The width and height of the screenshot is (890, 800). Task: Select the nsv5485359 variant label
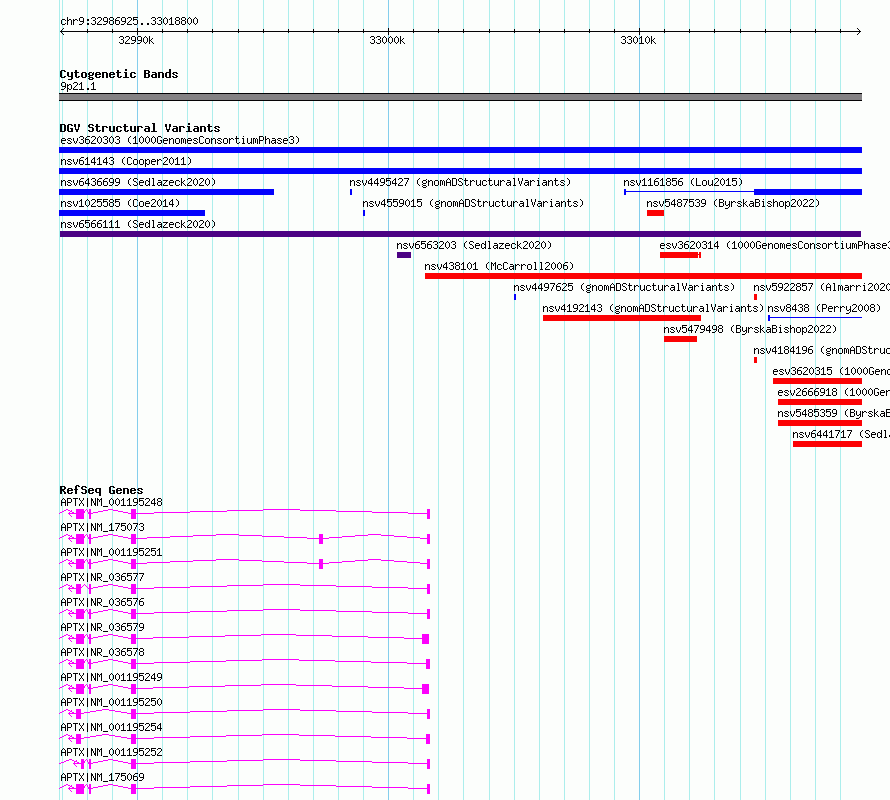pyautogui.click(x=833, y=413)
